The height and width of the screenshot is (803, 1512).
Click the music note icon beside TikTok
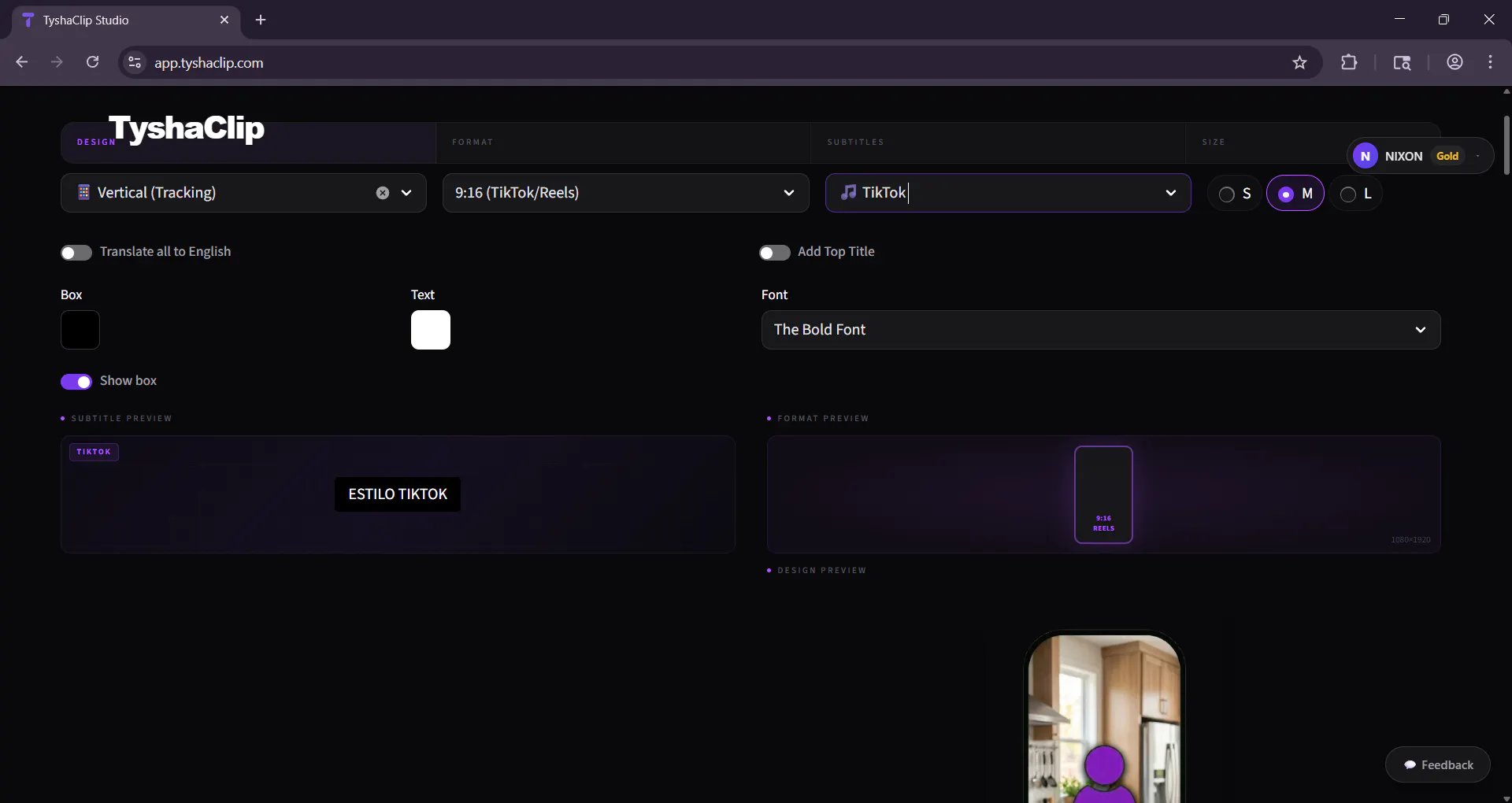point(848,192)
